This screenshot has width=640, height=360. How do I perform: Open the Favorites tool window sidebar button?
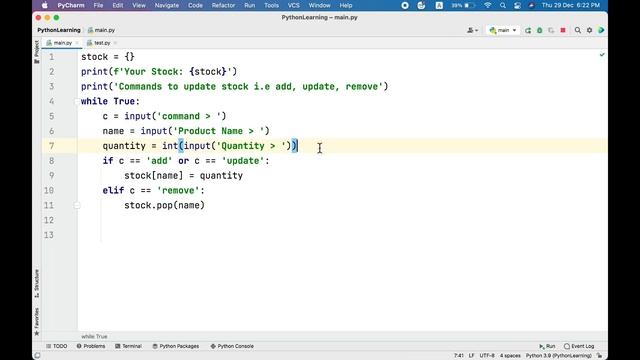[37, 322]
